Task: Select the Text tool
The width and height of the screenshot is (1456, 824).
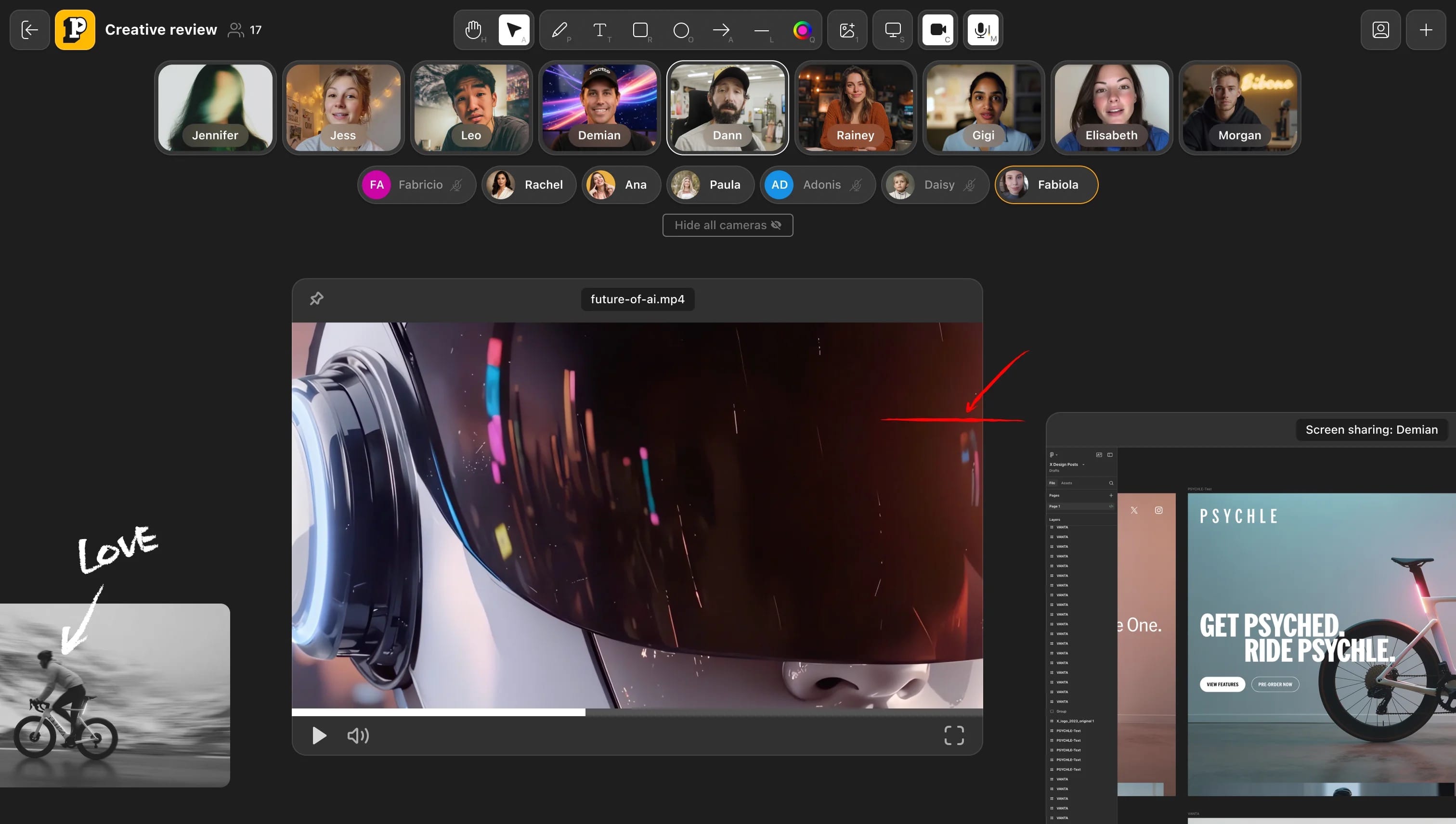Action: [600, 29]
